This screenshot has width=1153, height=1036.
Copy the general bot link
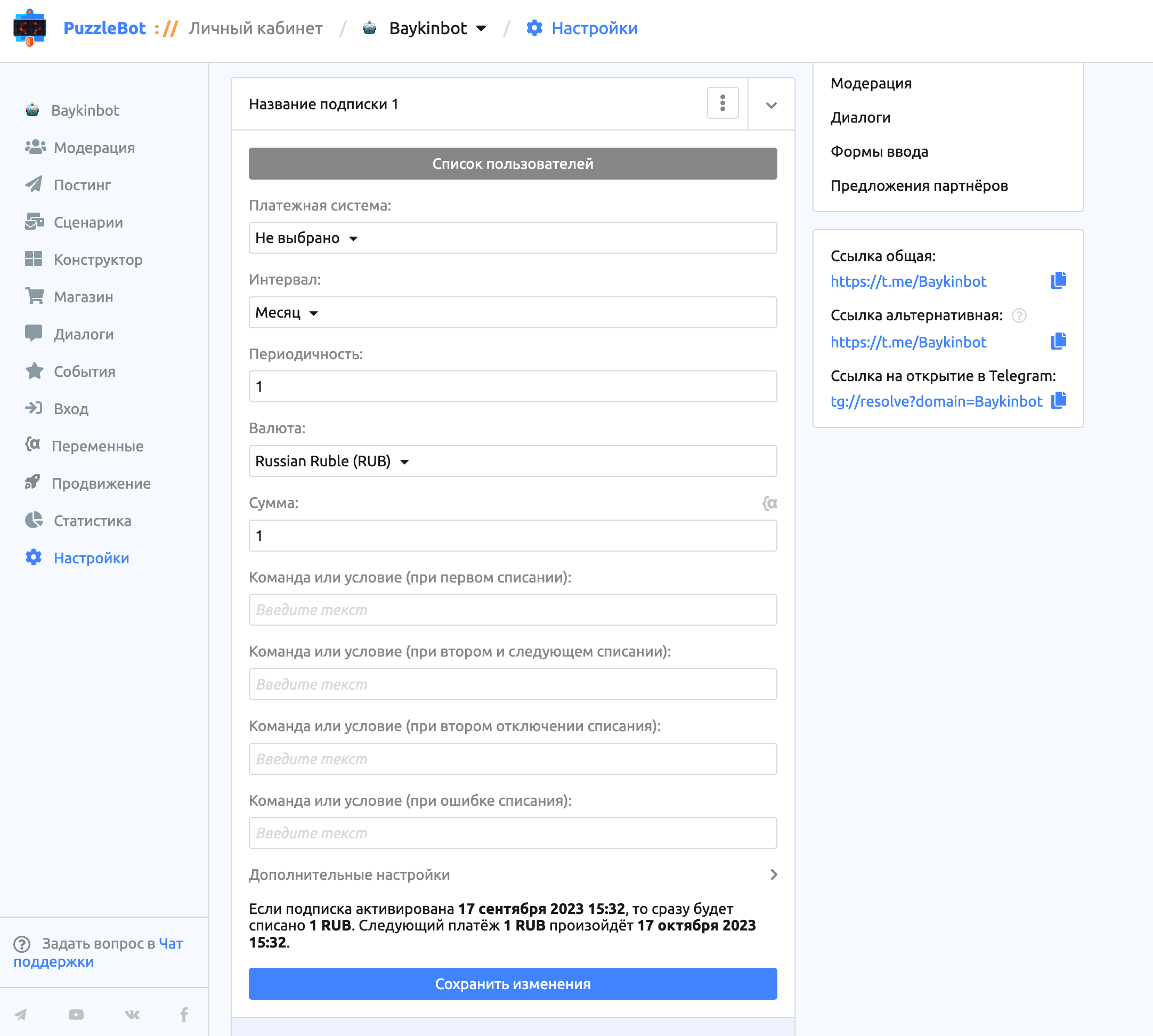click(1058, 281)
